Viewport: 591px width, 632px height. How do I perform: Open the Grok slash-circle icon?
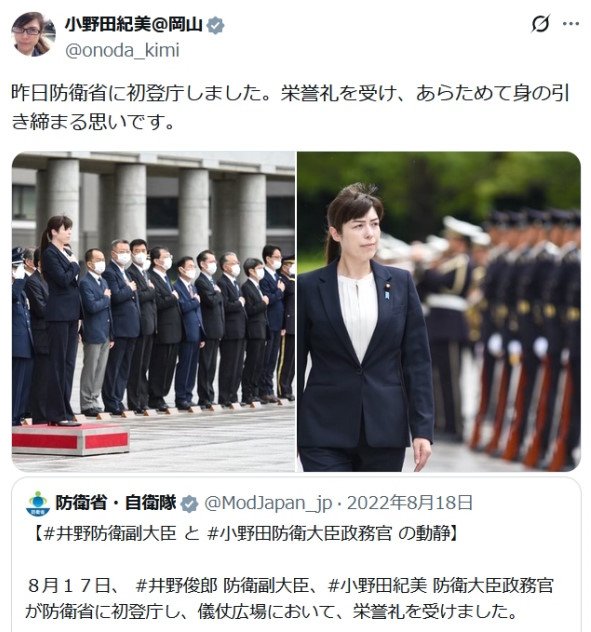[x=540, y=24]
